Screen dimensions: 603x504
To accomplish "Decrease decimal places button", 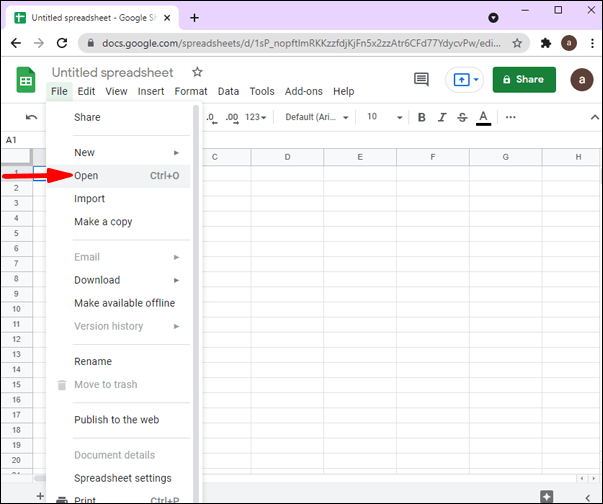I will coord(212,117).
